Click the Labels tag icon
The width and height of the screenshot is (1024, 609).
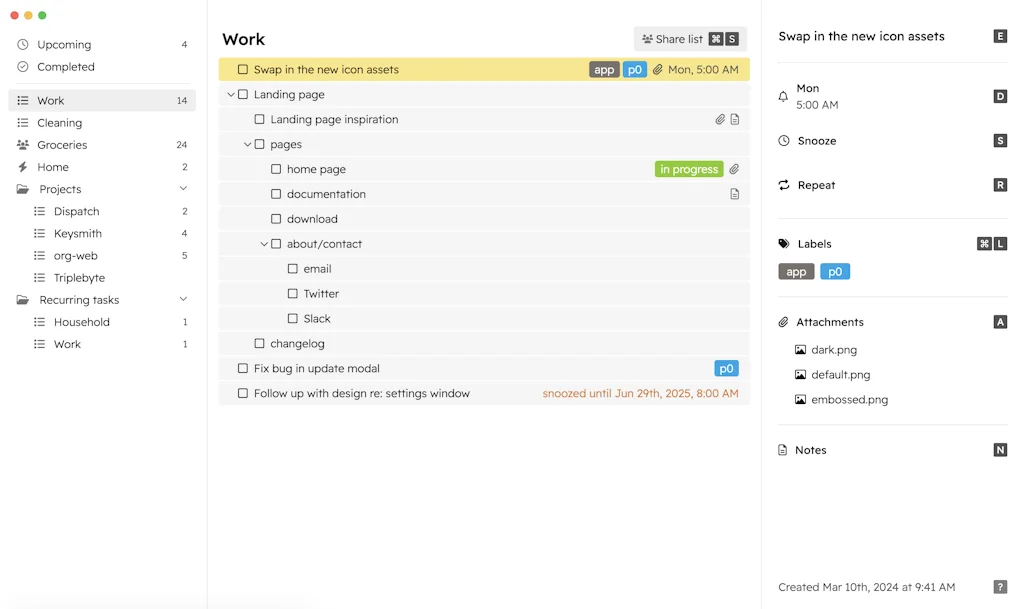[x=784, y=244]
